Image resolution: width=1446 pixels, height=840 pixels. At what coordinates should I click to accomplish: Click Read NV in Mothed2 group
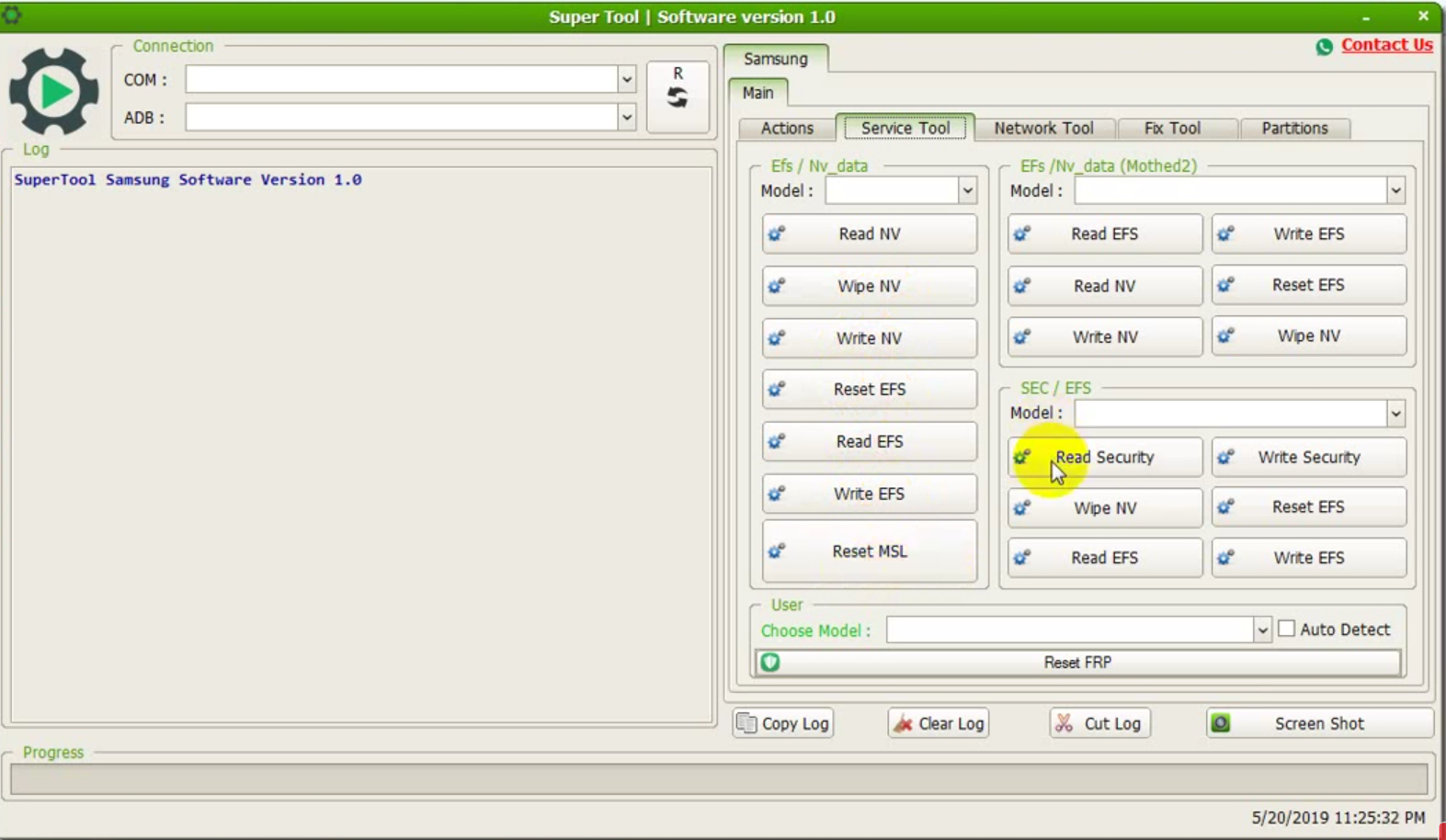click(x=1105, y=286)
